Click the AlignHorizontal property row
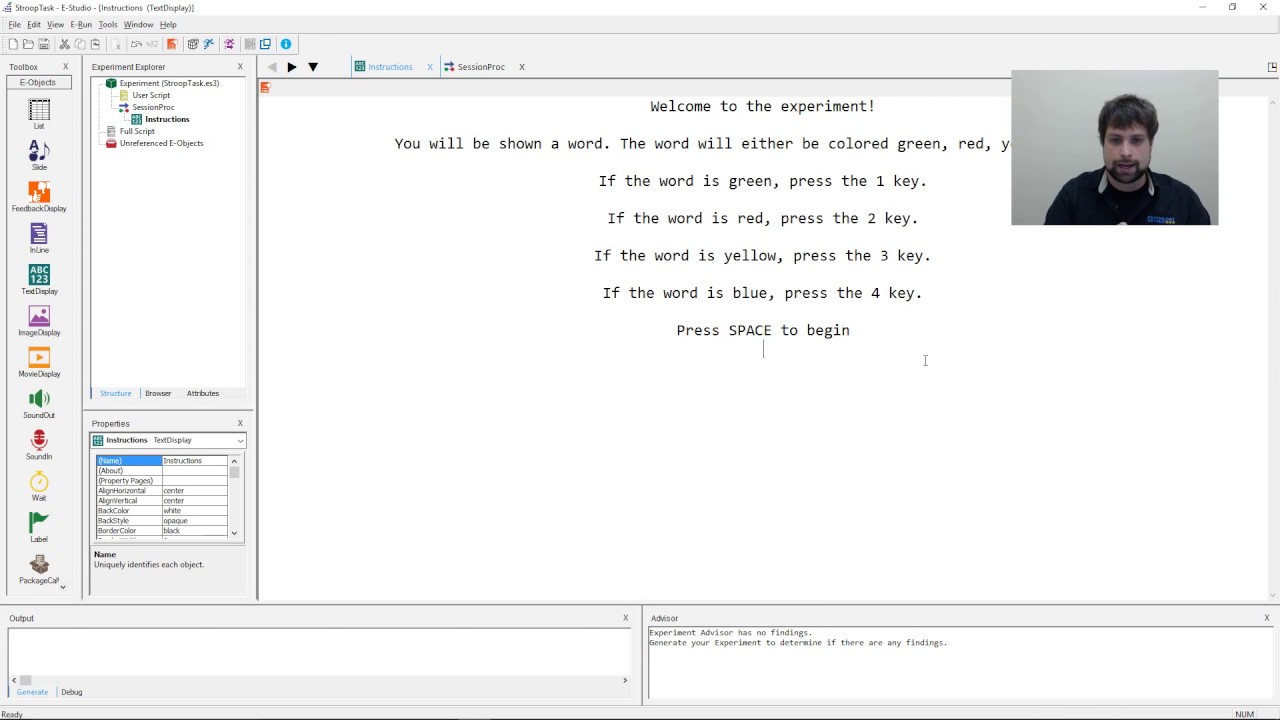The image size is (1280, 720). click(x=162, y=491)
